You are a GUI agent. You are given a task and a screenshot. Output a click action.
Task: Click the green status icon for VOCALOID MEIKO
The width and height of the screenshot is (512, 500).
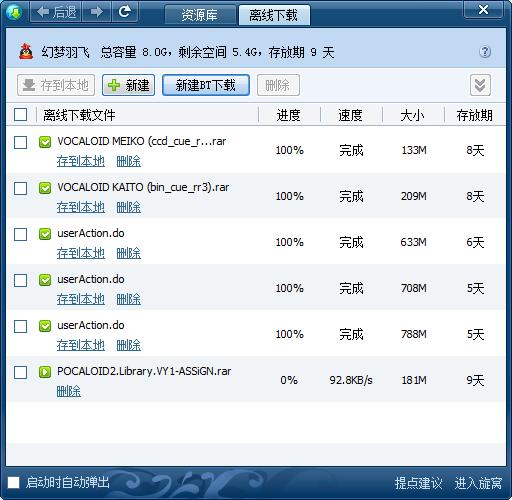(45, 142)
